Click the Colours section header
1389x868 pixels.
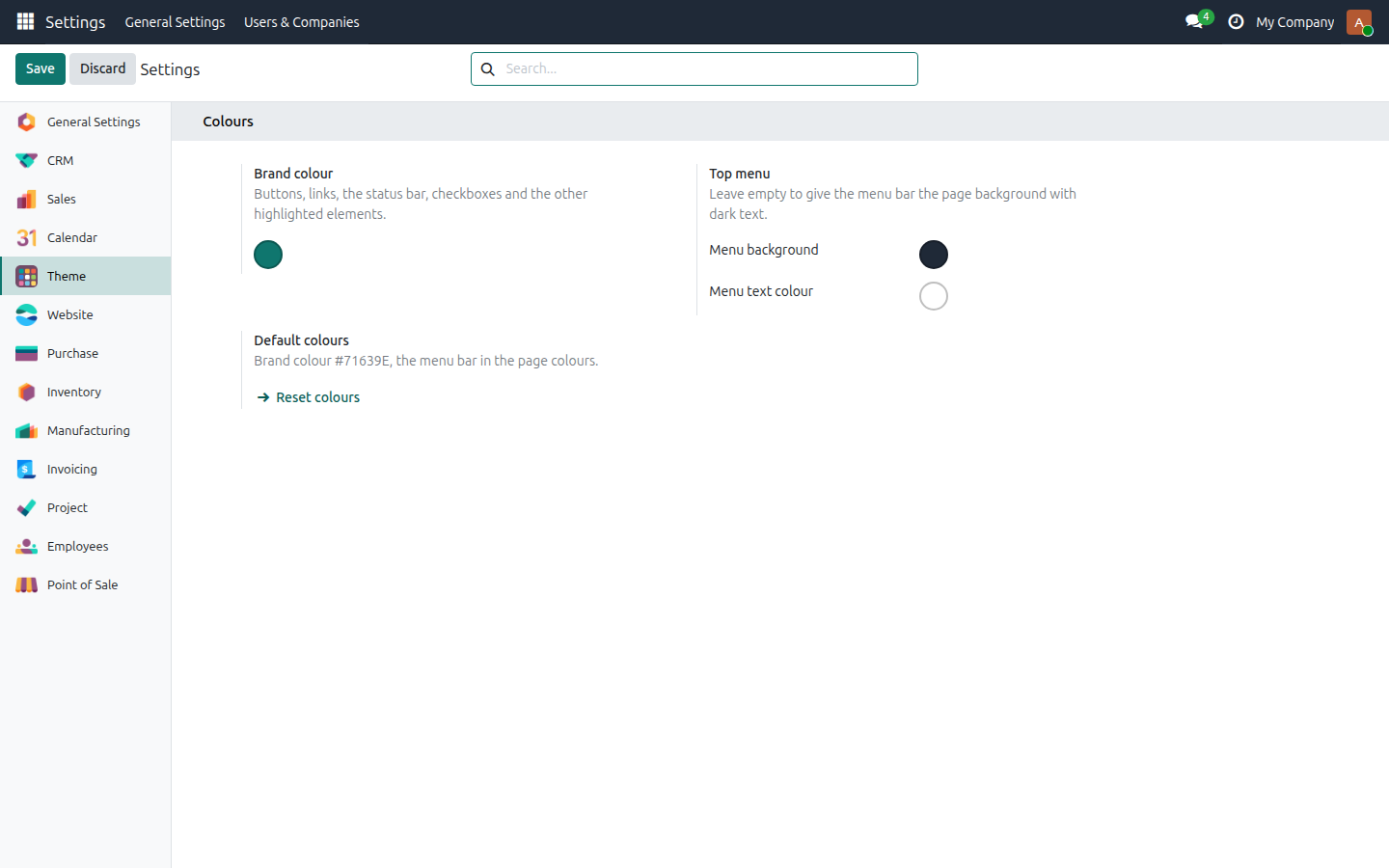click(x=229, y=122)
